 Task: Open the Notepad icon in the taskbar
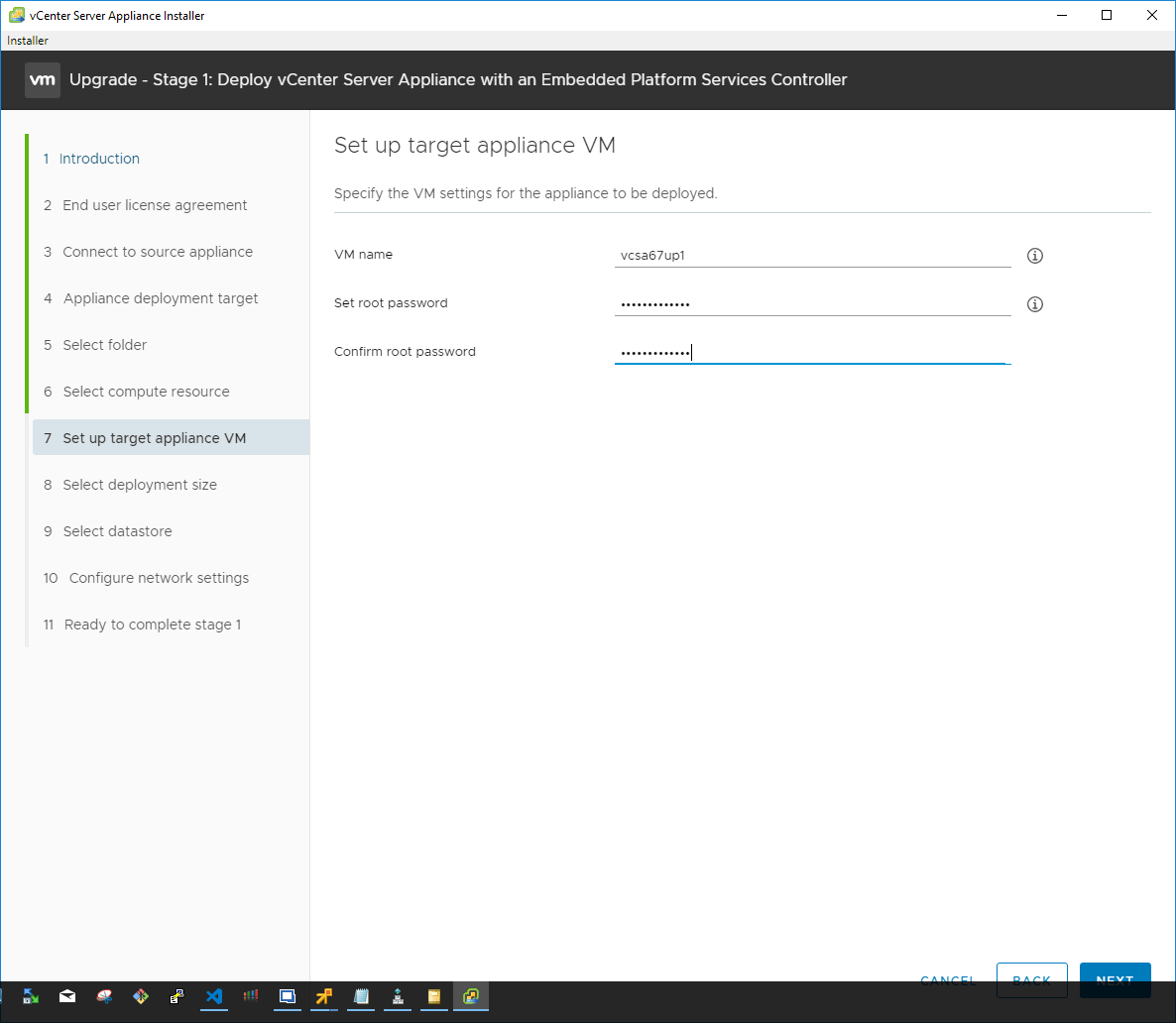[361, 996]
